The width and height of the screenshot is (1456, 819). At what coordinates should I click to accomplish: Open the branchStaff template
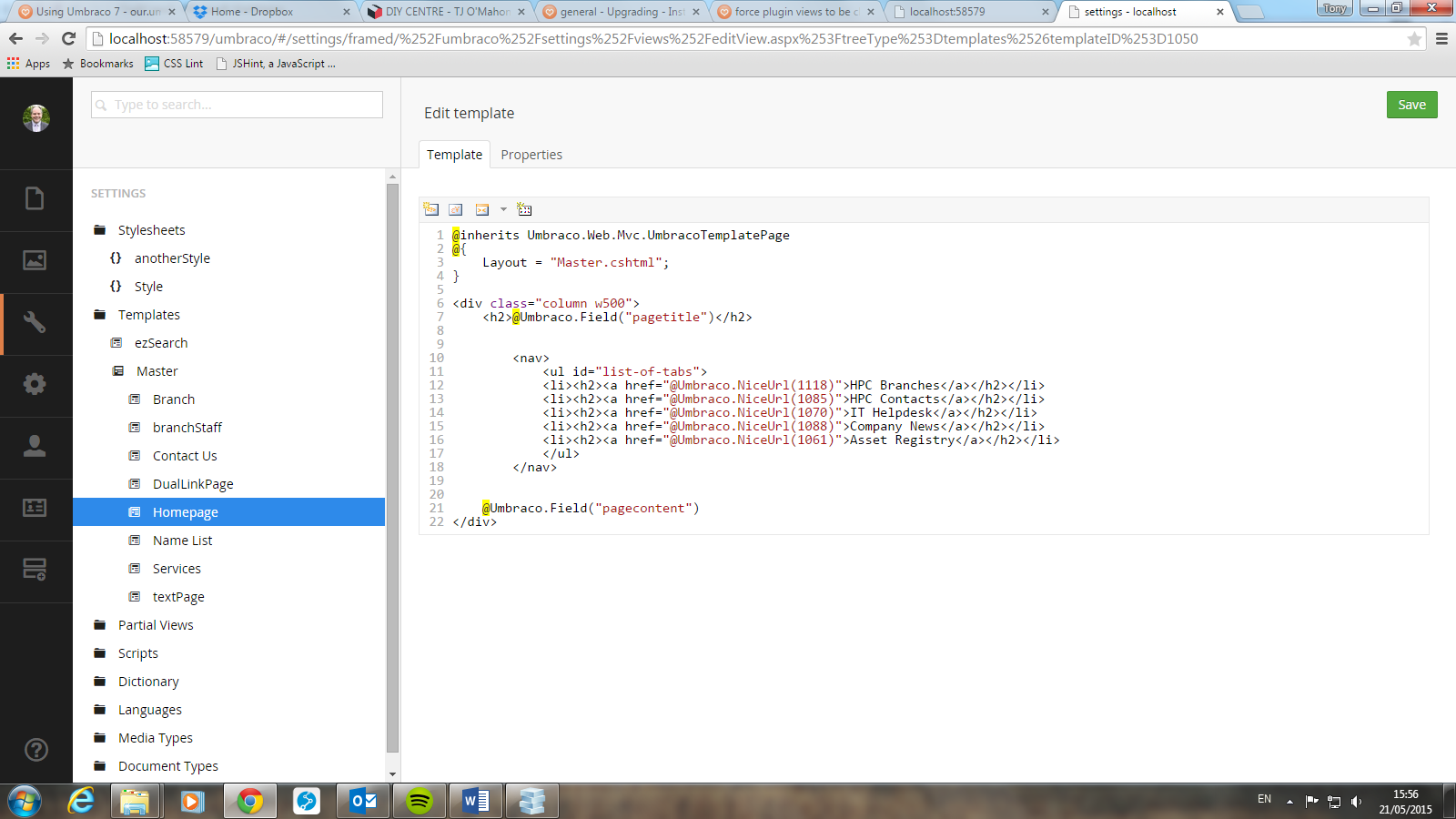[x=187, y=428]
